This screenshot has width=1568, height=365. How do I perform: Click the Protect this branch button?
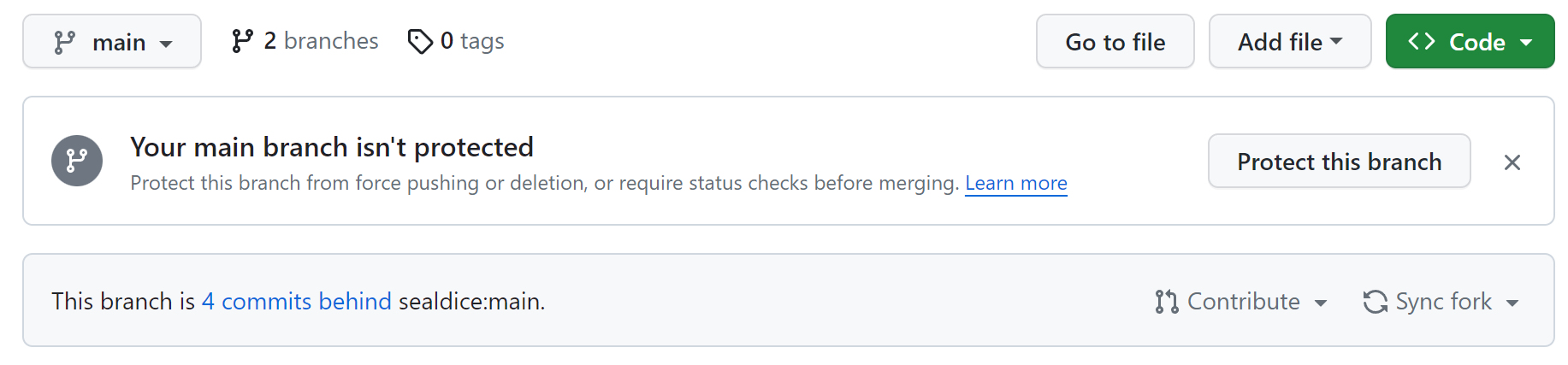point(1339,162)
